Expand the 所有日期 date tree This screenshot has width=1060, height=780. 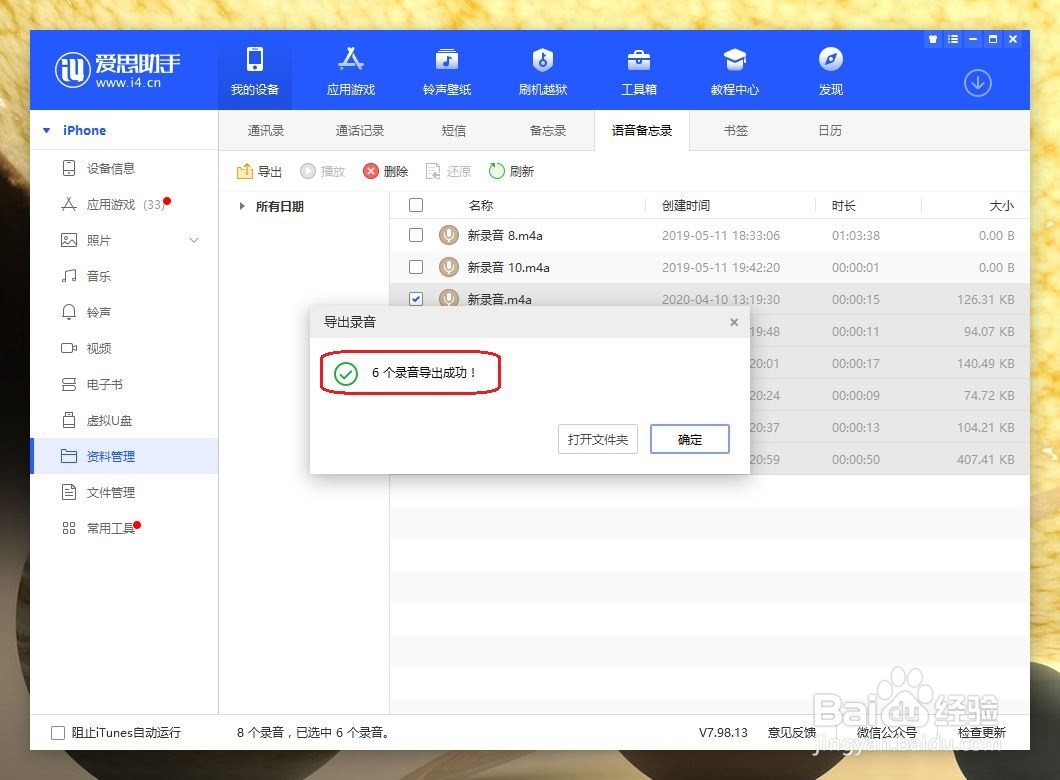pyautogui.click(x=241, y=206)
